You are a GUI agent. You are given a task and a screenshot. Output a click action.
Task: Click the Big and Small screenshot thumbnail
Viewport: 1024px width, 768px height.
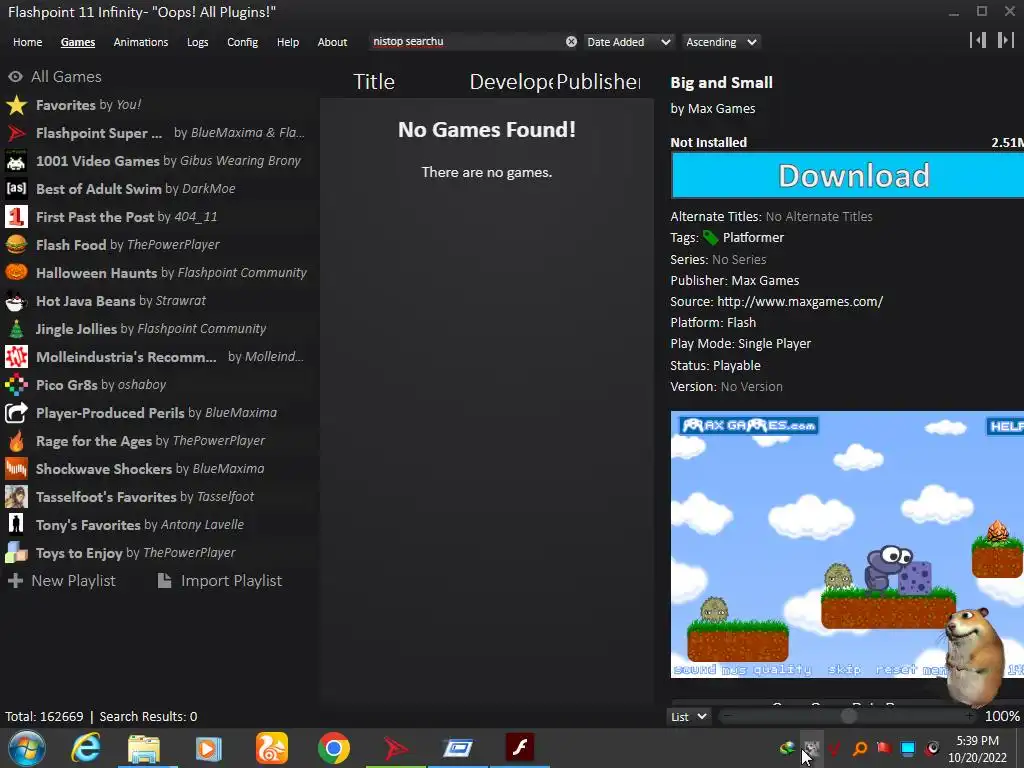point(847,544)
